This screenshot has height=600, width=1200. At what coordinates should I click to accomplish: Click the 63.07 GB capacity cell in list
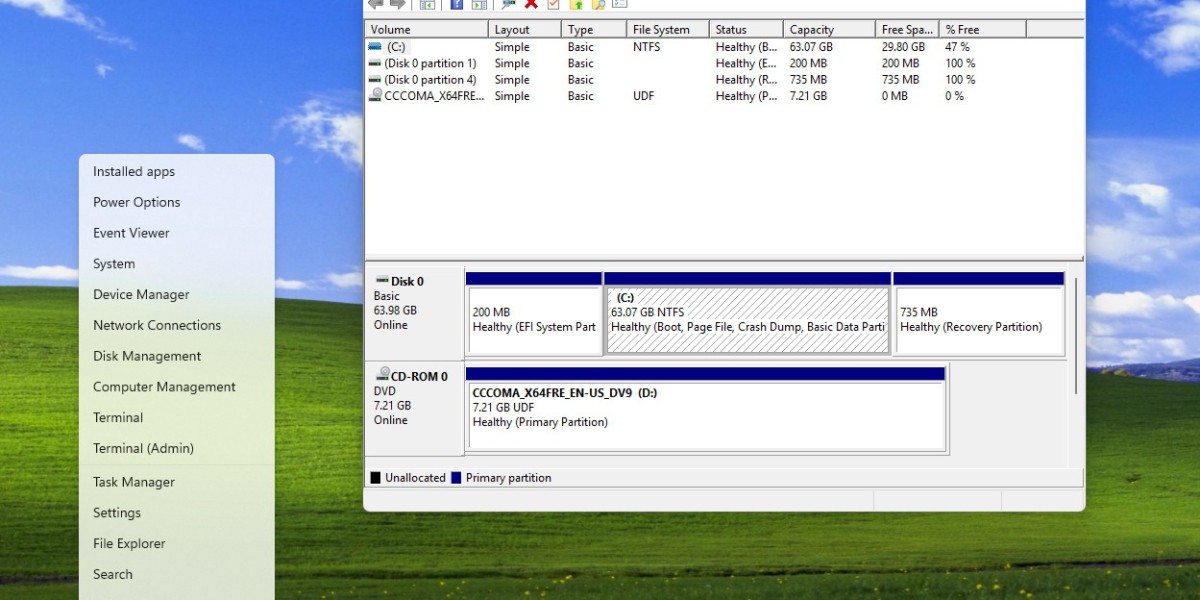tap(811, 47)
